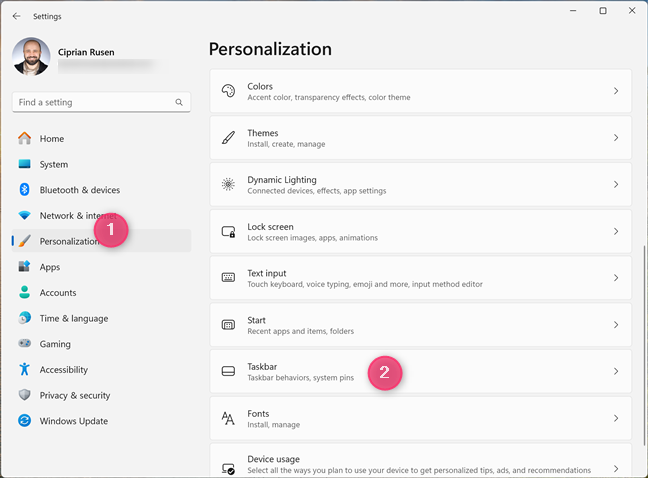Click the vertical scrollbar thumb
Image resolution: width=648 pixels, height=478 pixels.
pyautogui.click(x=644, y=345)
